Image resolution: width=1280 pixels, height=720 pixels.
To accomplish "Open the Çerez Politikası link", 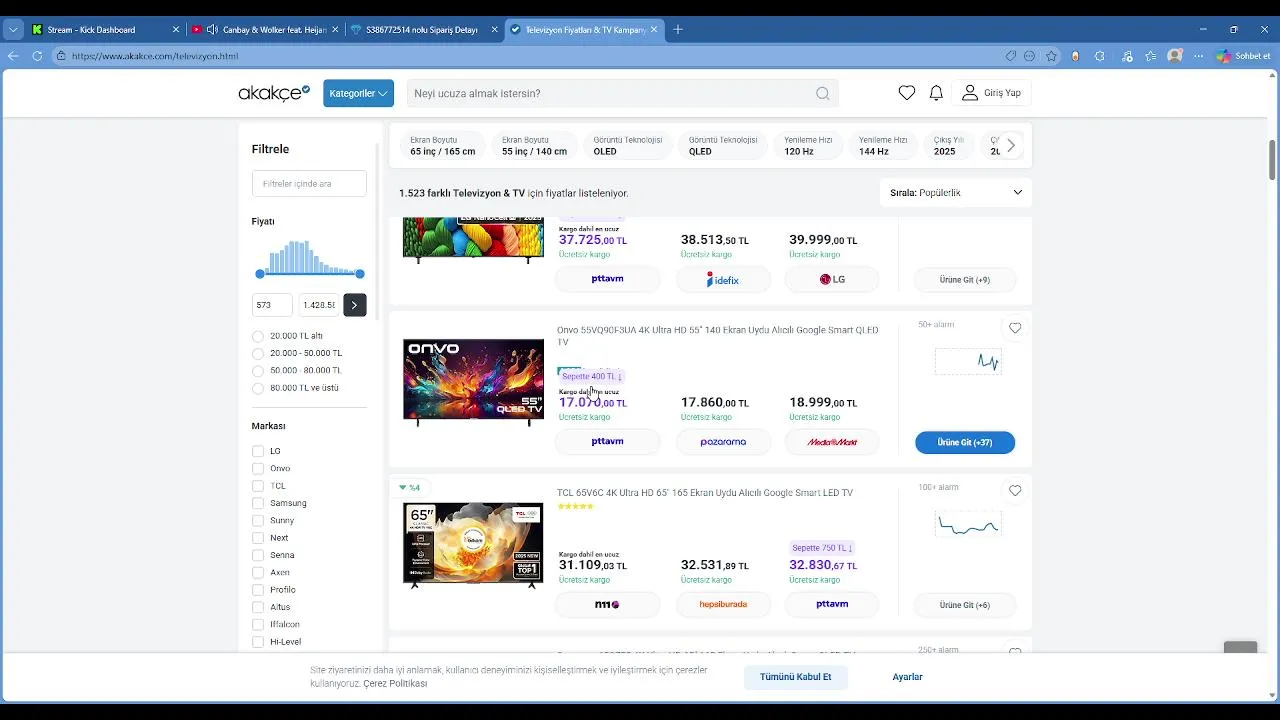I will tap(395, 684).
